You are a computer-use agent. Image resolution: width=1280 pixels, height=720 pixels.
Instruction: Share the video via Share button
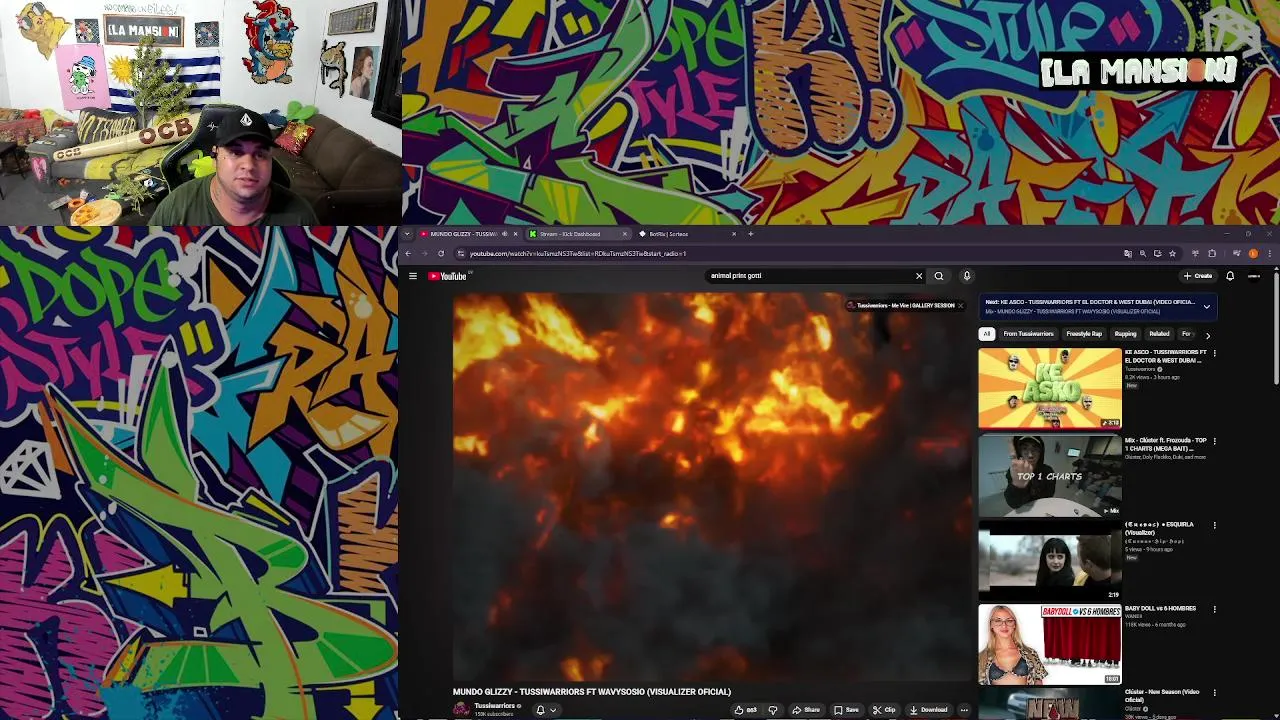806,710
